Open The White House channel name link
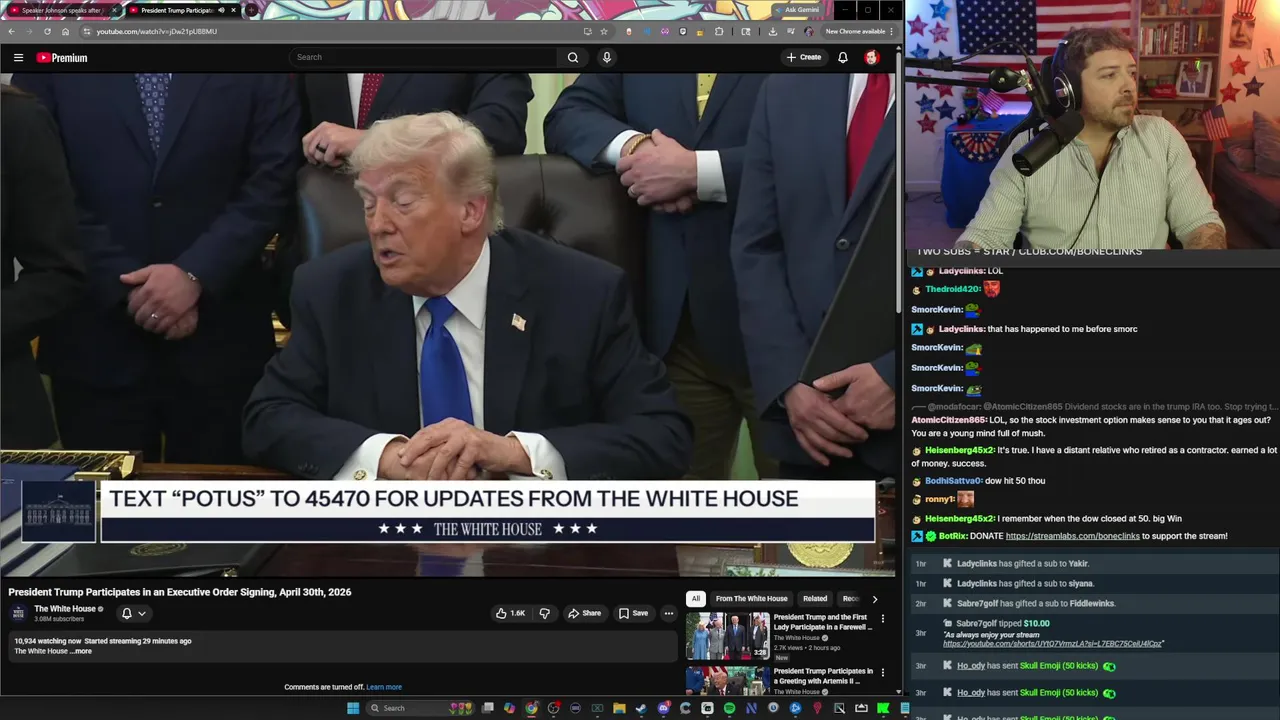Viewport: 1280px width, 720px height. pos(65,608)
